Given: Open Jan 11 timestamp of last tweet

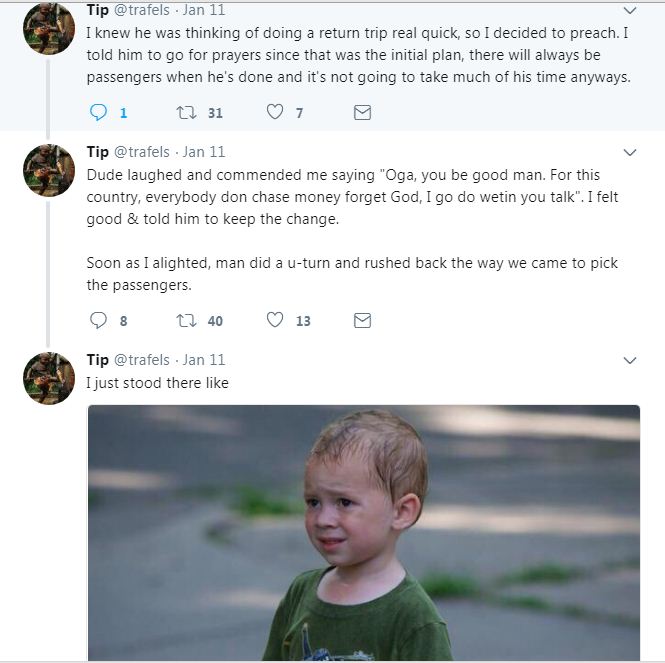Looking at the screenshot, I should [204, 360].
